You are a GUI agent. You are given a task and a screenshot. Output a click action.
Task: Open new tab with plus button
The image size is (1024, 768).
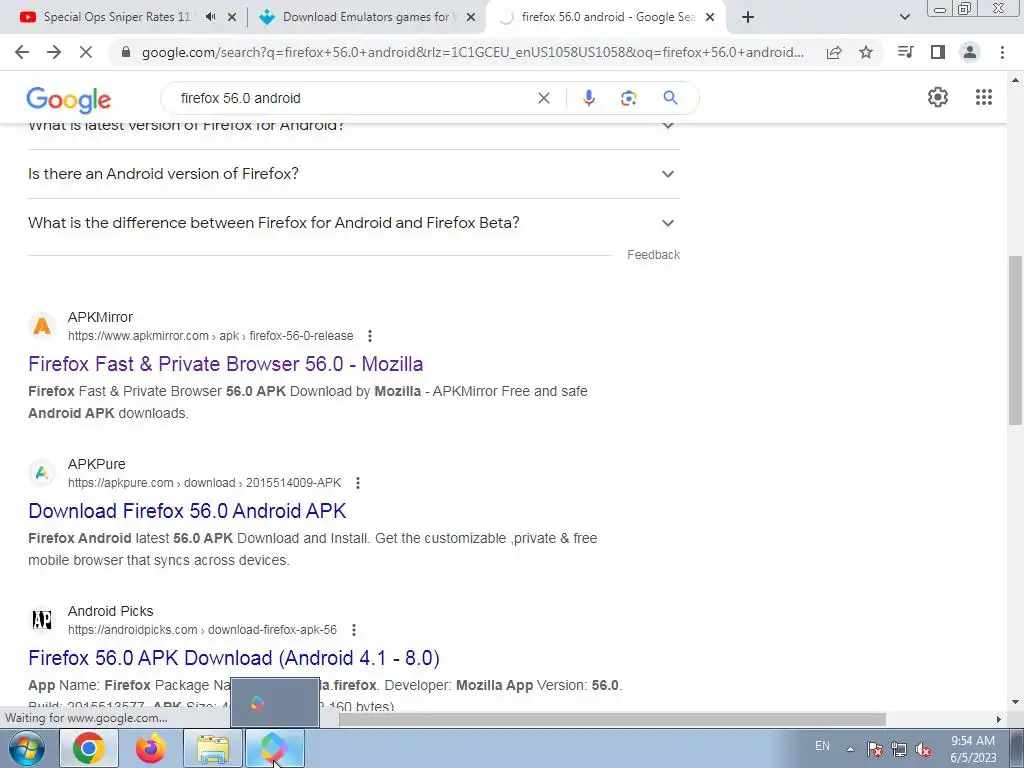pyautogui.click(x=748, y=17)
